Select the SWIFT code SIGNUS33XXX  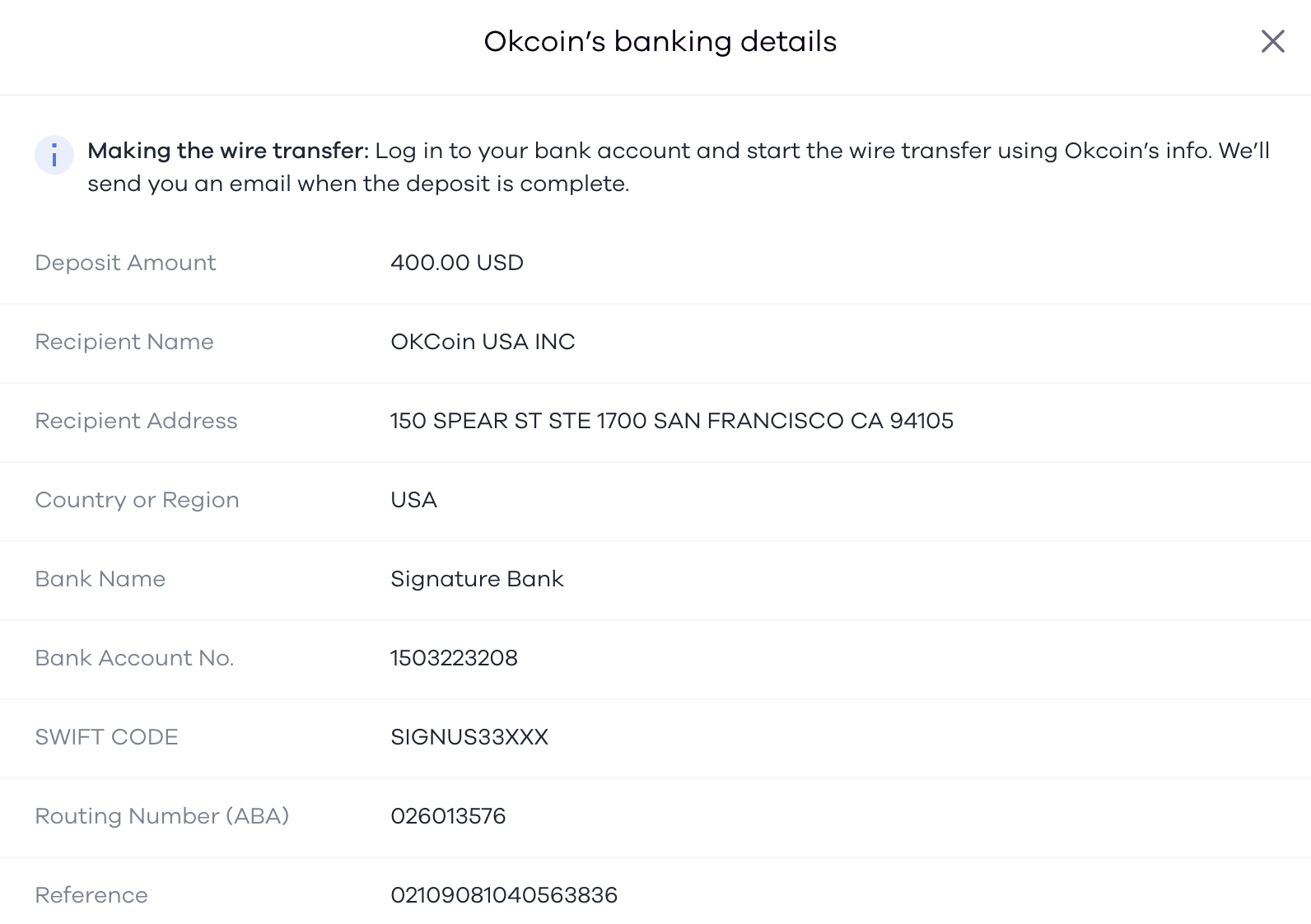click(469, 737)
